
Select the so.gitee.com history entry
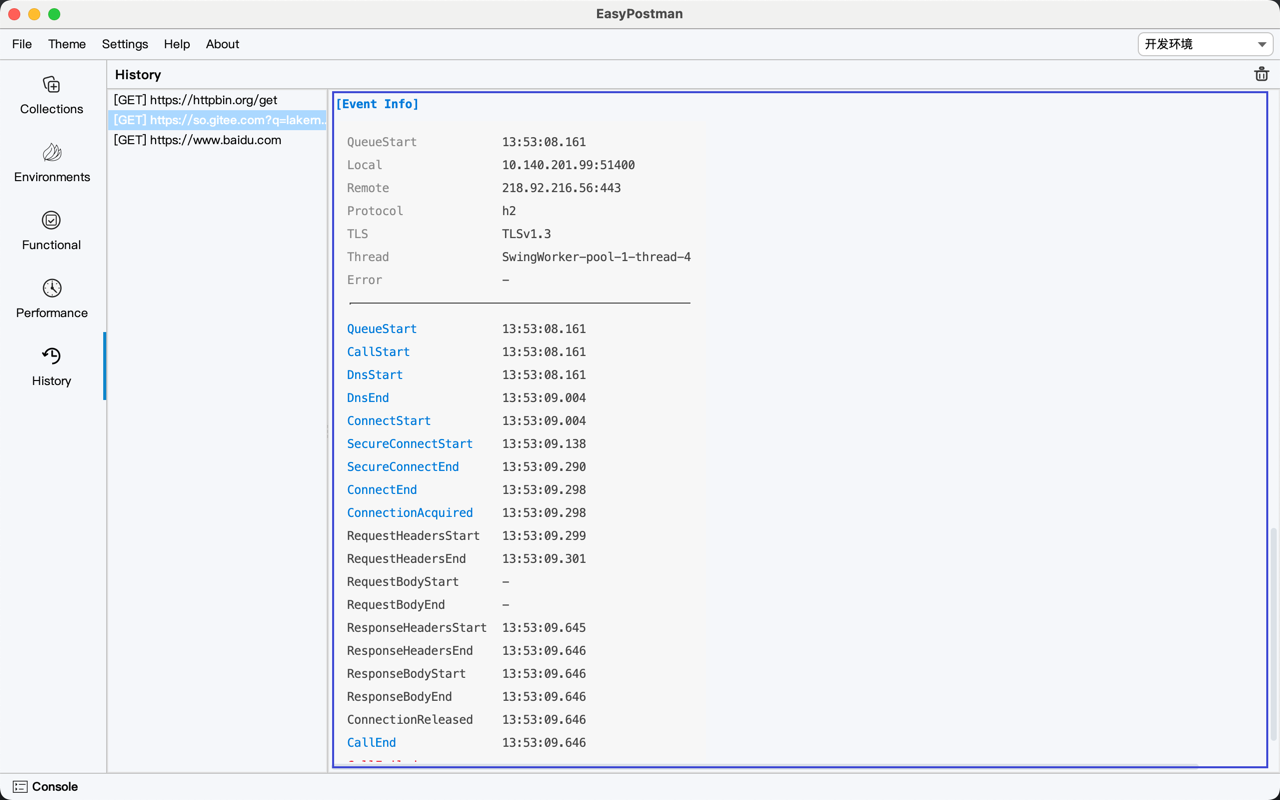[217, 120]
